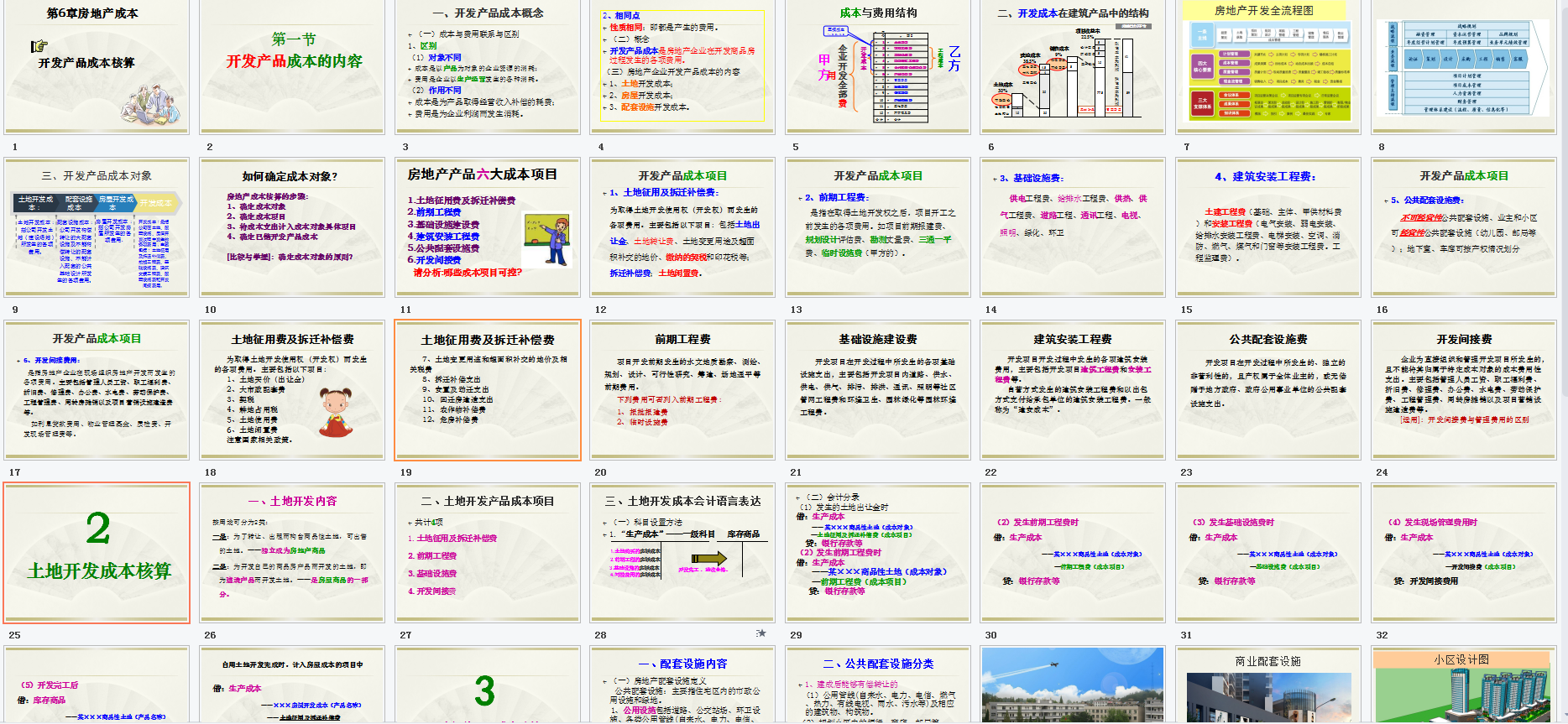
Task: Select slide 13 listing '2、前期工程费'
Action: pyautogui.click(x=878, y=227)
